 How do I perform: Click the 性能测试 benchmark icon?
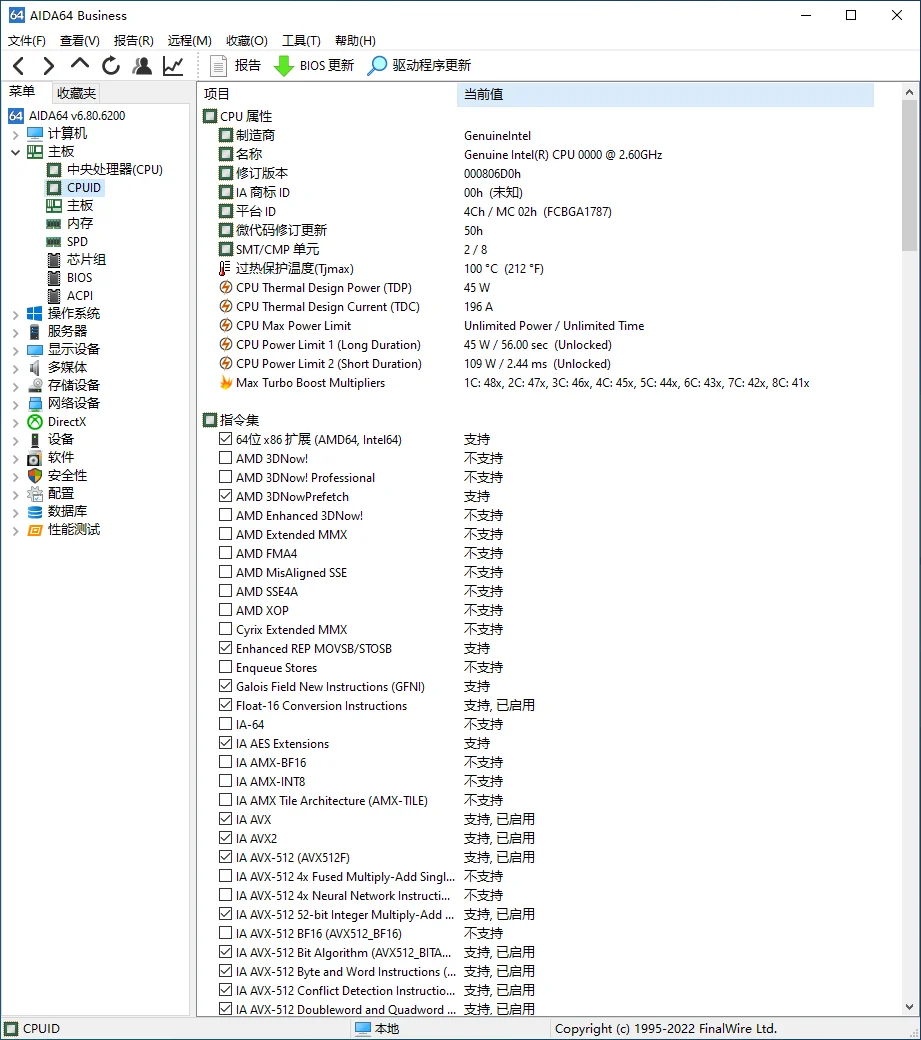pyautogui.click(x=35, y=530)
